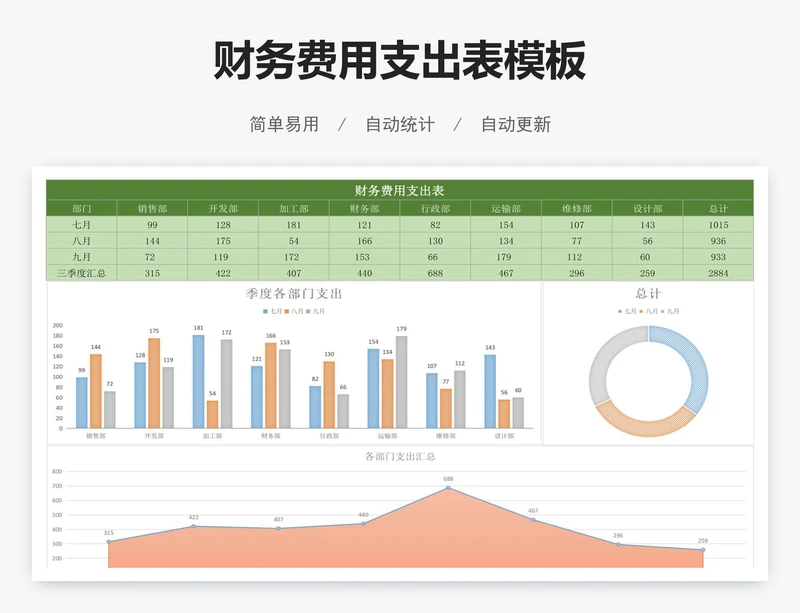Select the blue 143 bar for 设计部
Image resolution: width=800 pixels, height=613 pixels.
[490, 391]
